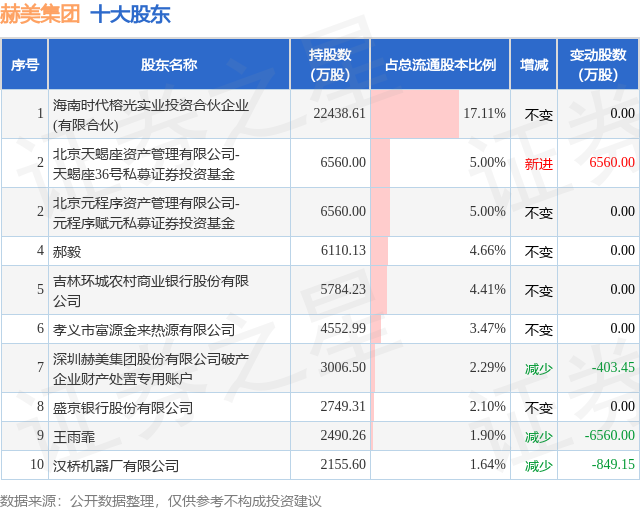Image resolution: width=640 pixels, height=510 pixels.
Task: Click shareholder 海南时代榕光实业投资合伙企业
Action: coord(151,115)
